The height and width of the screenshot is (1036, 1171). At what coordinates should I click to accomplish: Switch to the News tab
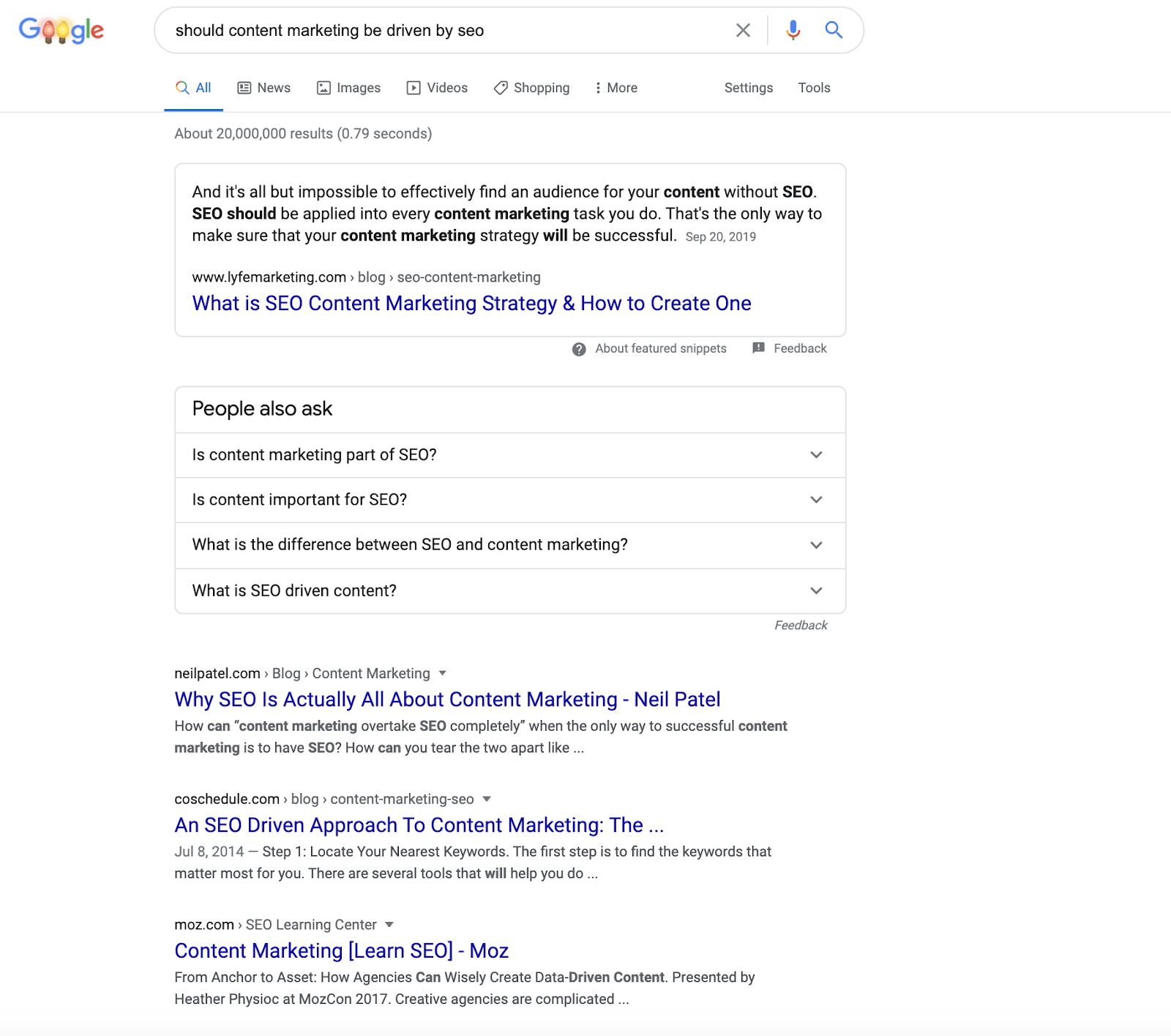[264, 88]
